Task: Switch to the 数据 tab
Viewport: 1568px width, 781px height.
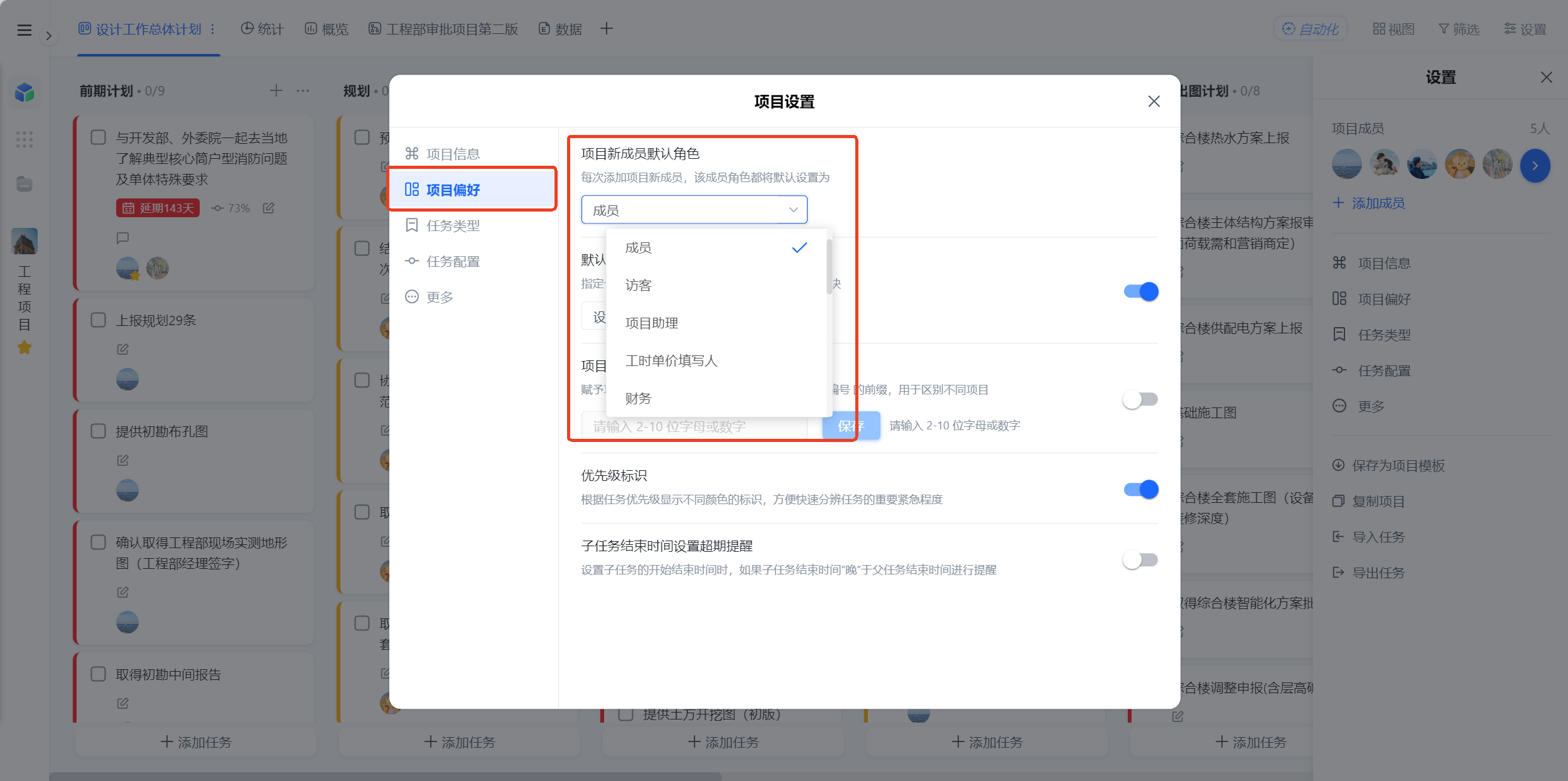Action: 561,29
